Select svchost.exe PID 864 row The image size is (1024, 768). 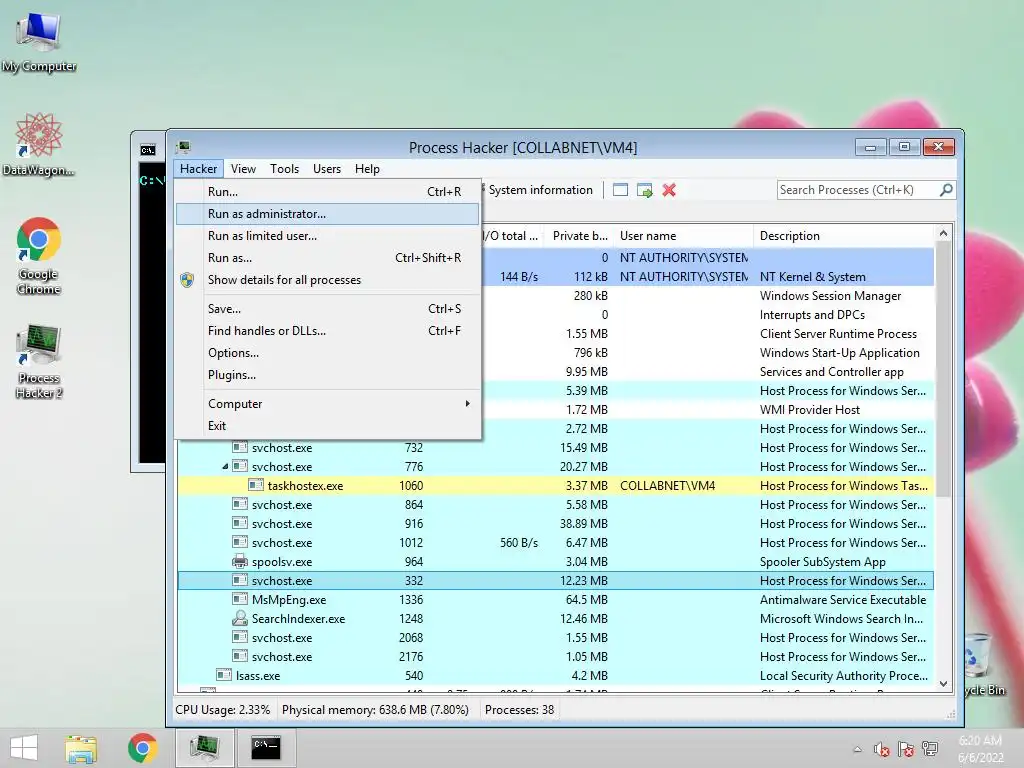555,504
